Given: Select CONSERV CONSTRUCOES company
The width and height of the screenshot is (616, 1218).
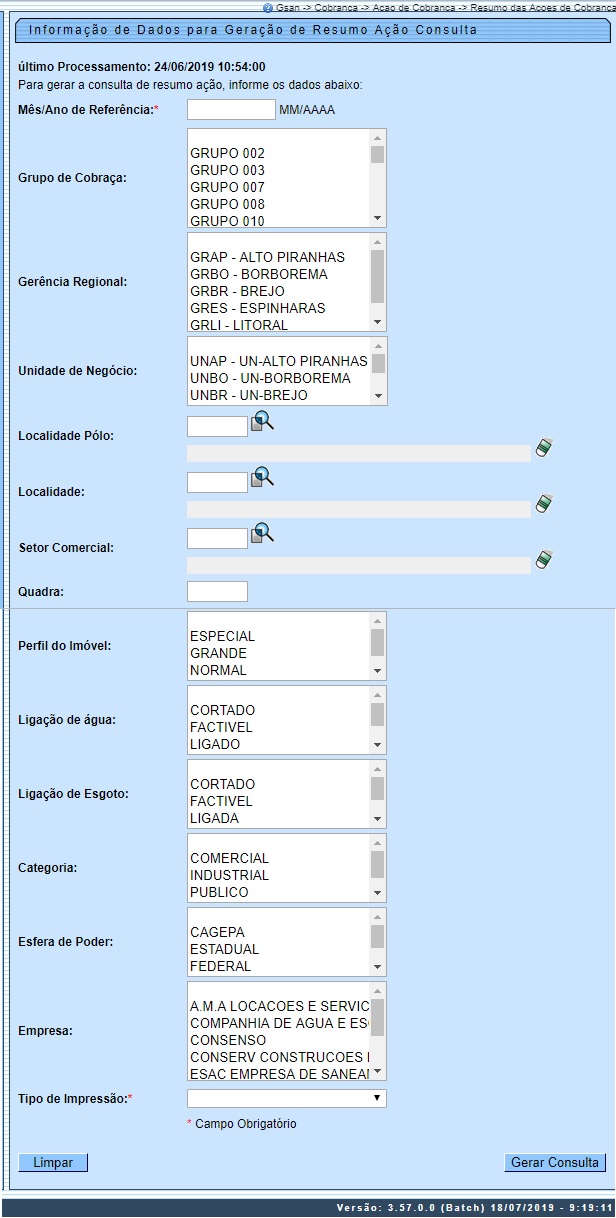Looking at the screenshot, I should coord(278,1056).
